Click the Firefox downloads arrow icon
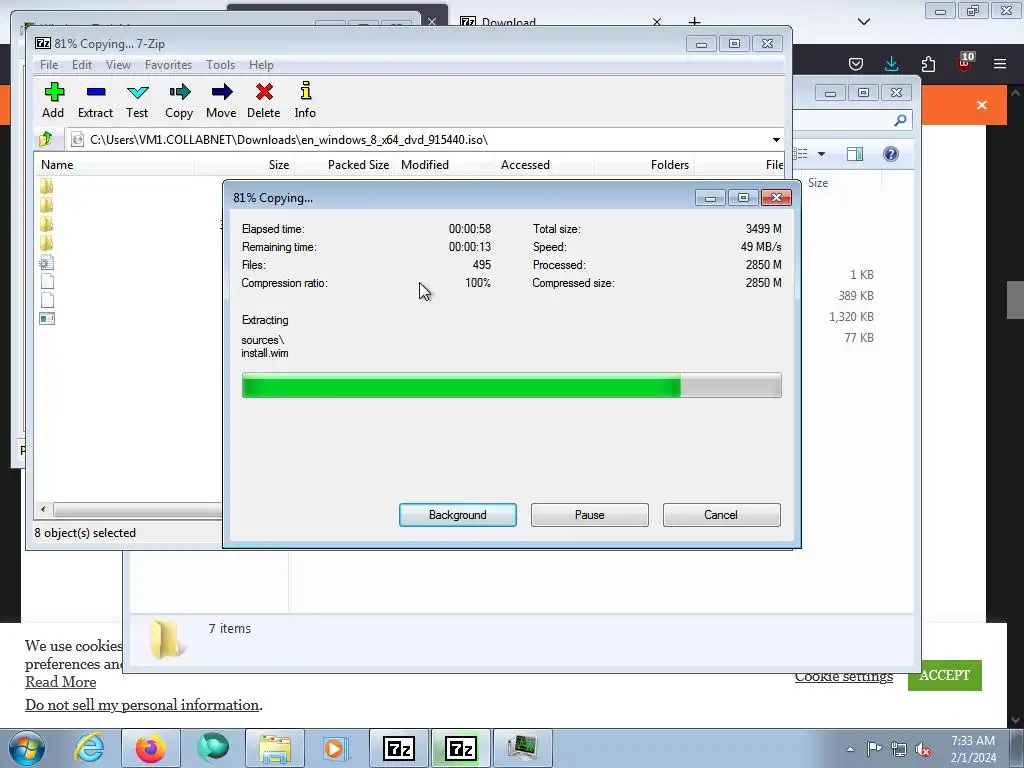This screenshot has height=768, width=1024. [891, 64]
